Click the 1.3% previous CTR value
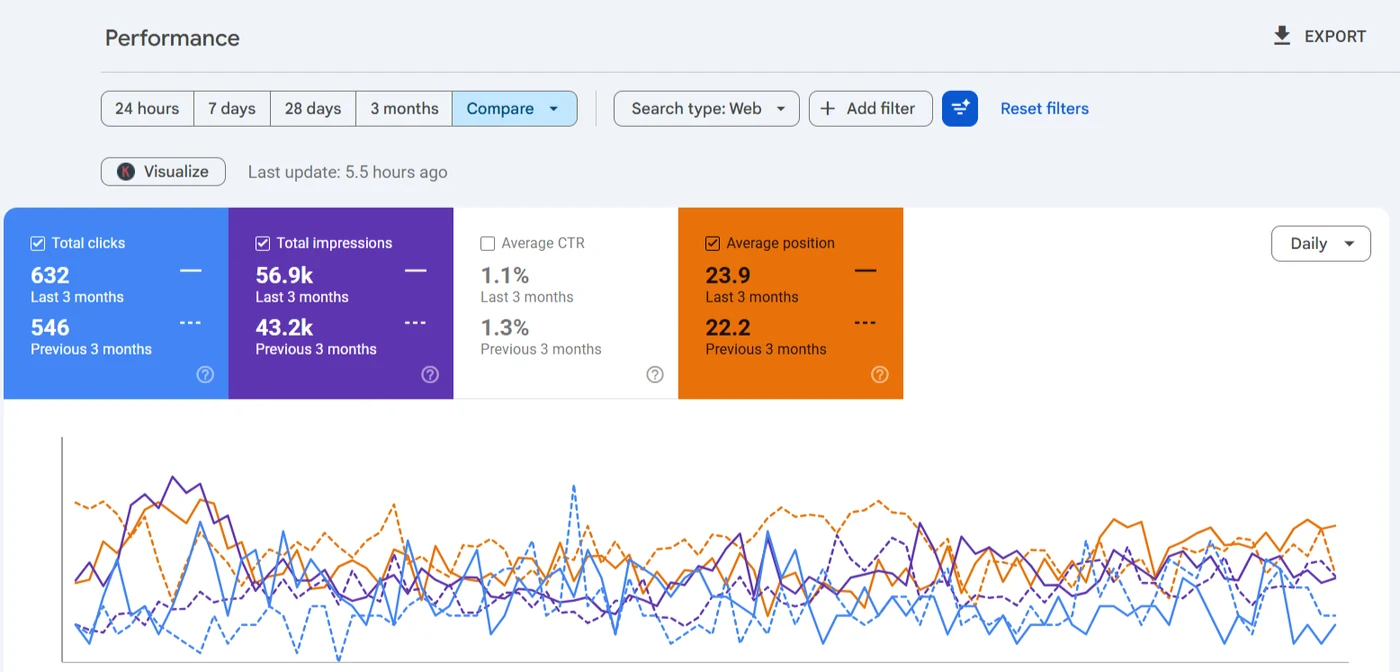The height and width of the screenshot is (672, 1400). coord(505,328)
